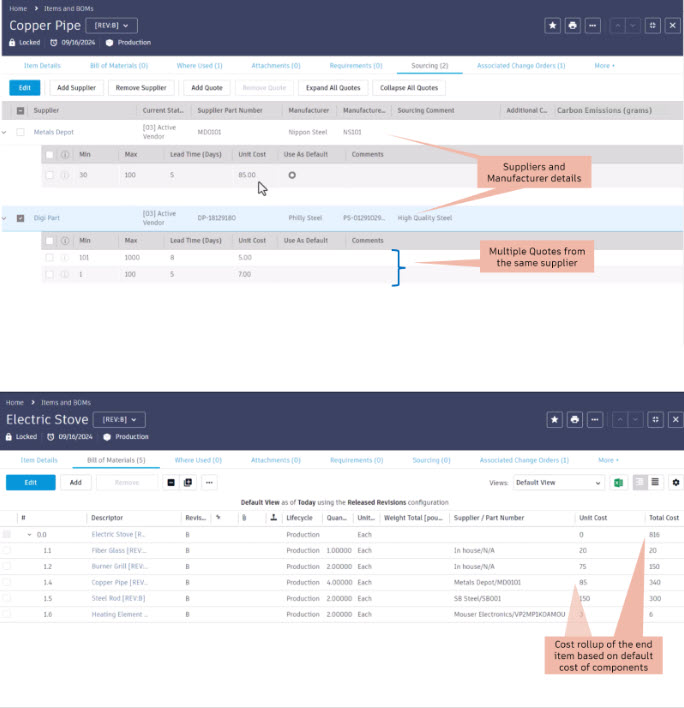Uncheck the Digi Part supplier checkbox
The width and height of the screenshot is (684, 708).
[x=20, y=218]
